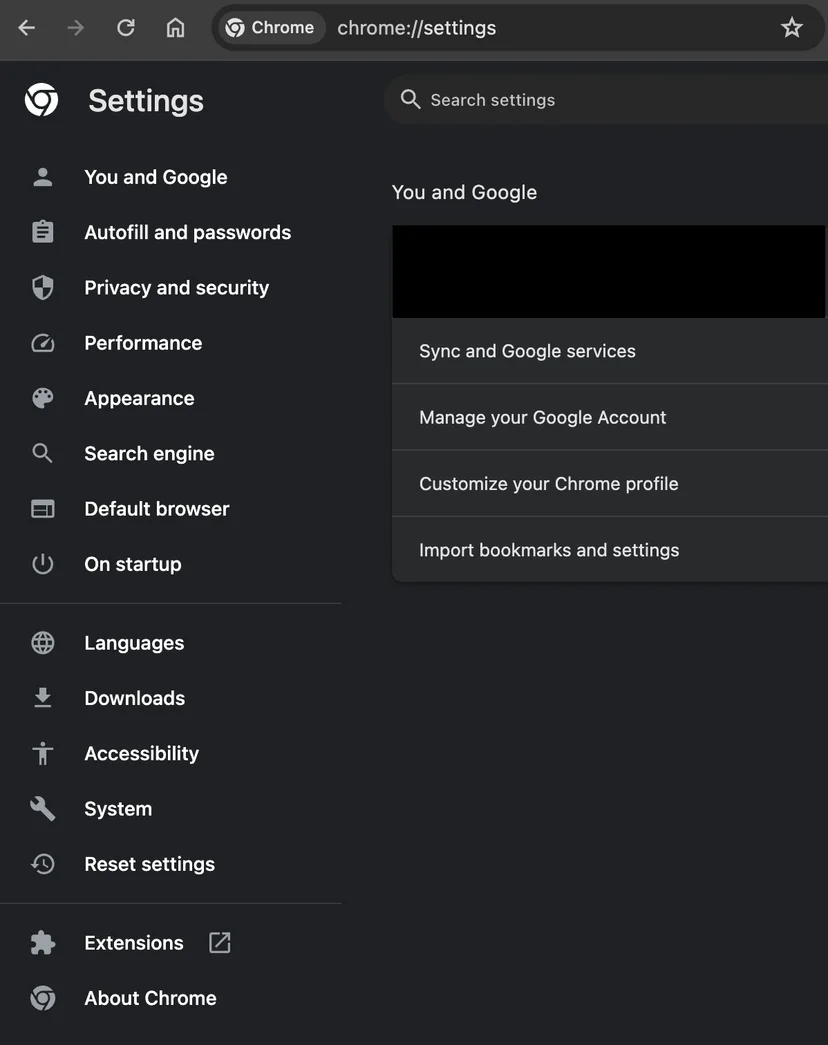Click the download arrow icon for Downloads
828x1045 pixels.
click(43, 698)
